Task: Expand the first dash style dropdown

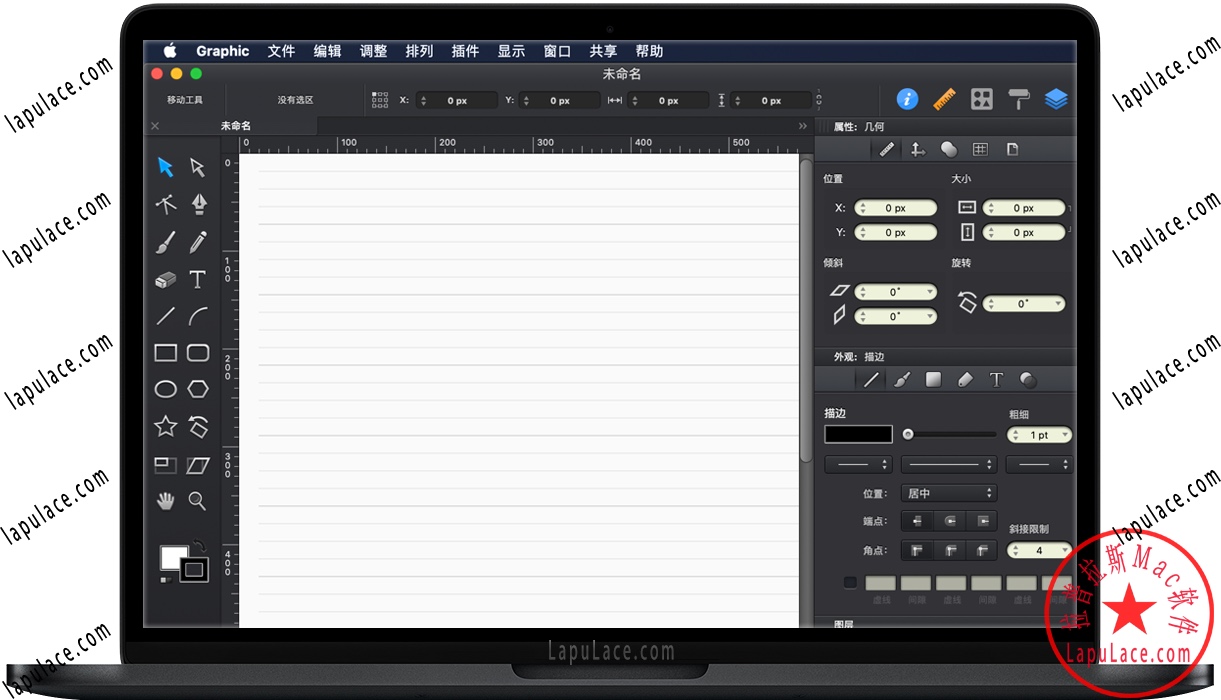Action: tap(857, 463)
